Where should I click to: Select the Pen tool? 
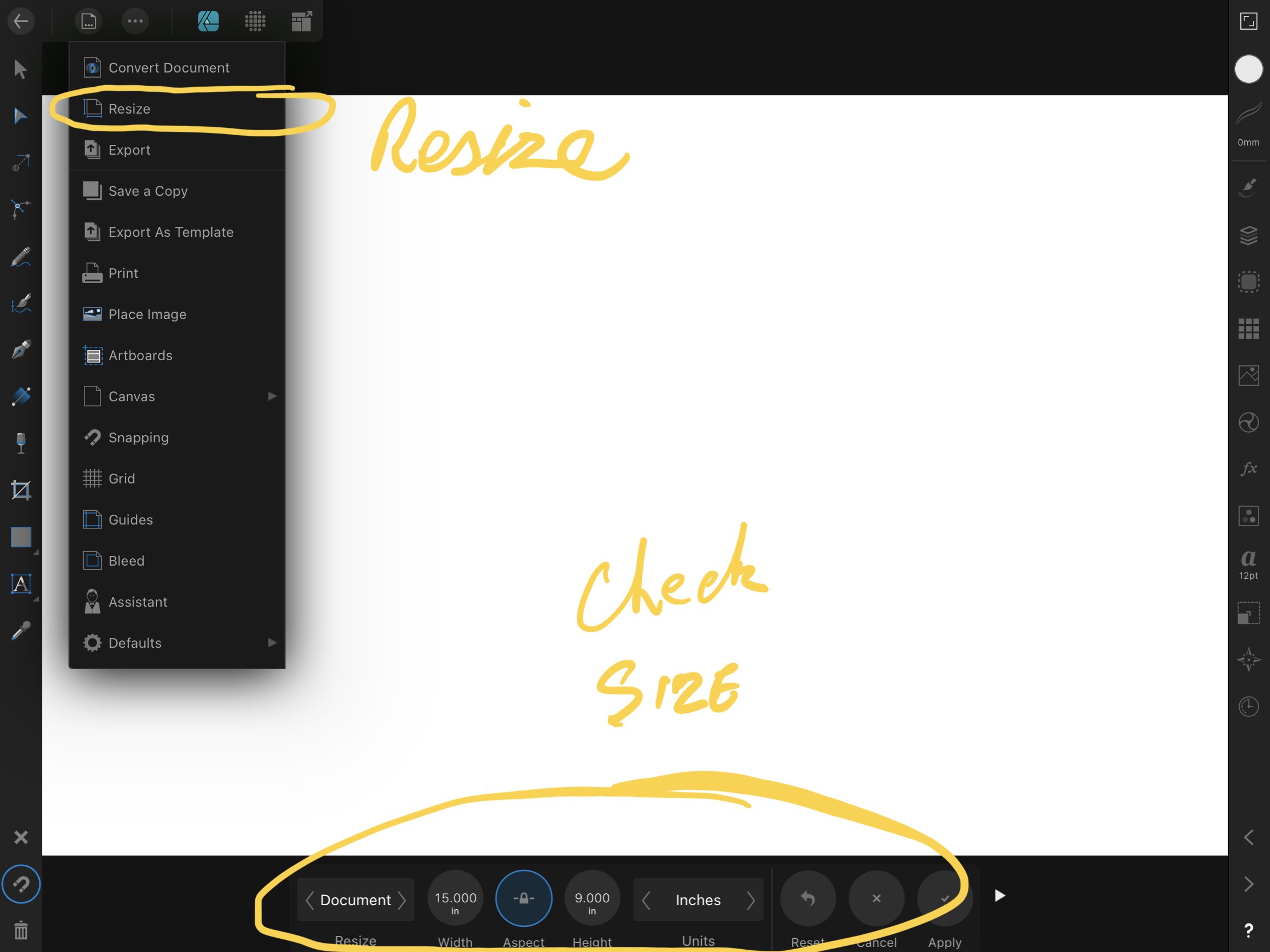point(21,349)
